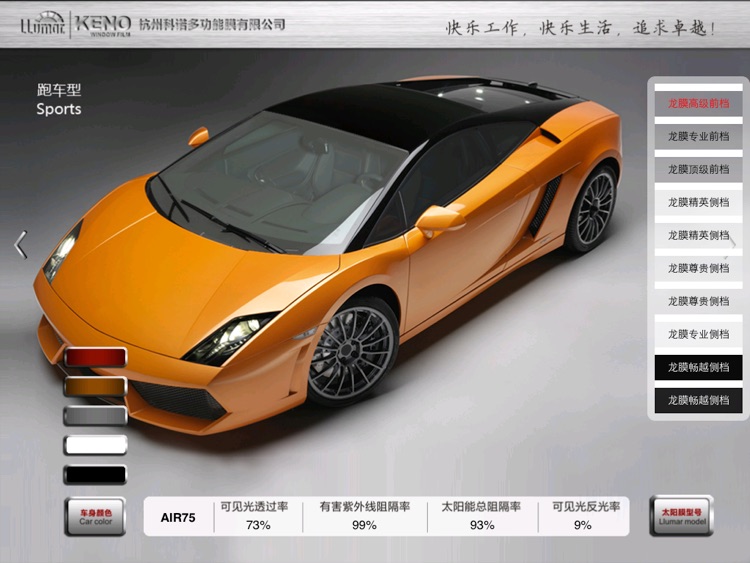Click the 9% reflectance value
Screen dimensions: 750x563
point(583,525)
